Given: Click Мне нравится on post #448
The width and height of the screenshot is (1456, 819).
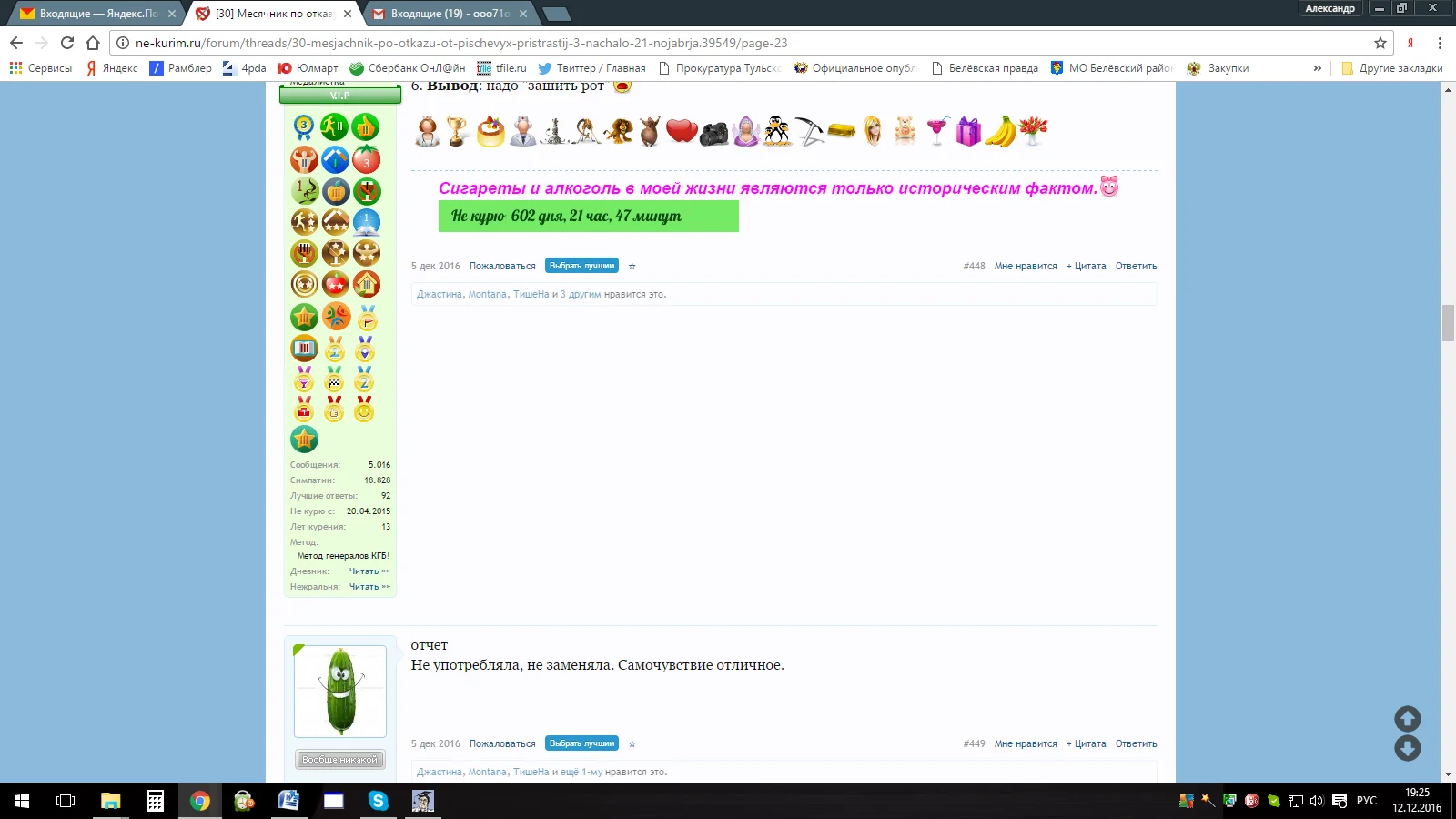Looking at the screenshot, I should pos(1026,267).
